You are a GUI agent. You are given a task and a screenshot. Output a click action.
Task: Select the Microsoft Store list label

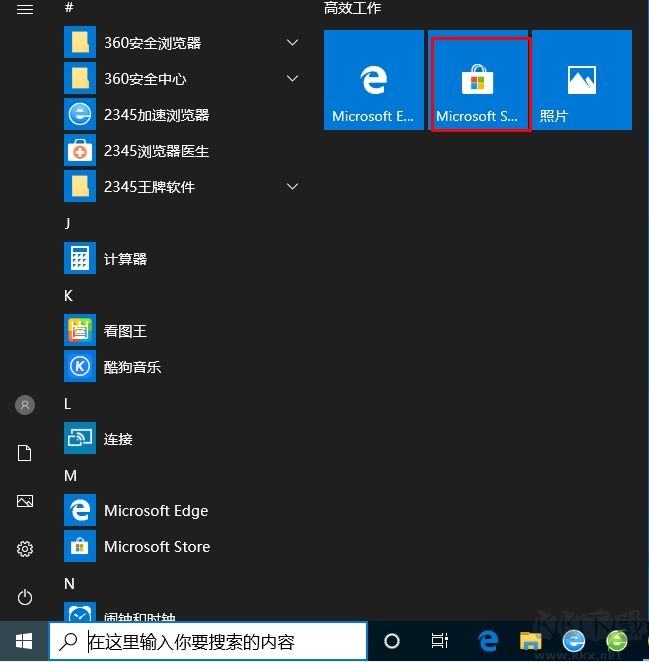click(x=157, y=547)
